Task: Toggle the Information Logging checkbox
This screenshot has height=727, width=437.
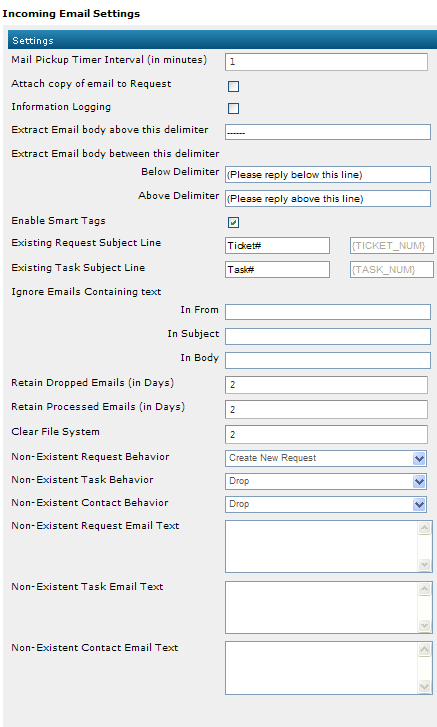Action: coord(234,108)
